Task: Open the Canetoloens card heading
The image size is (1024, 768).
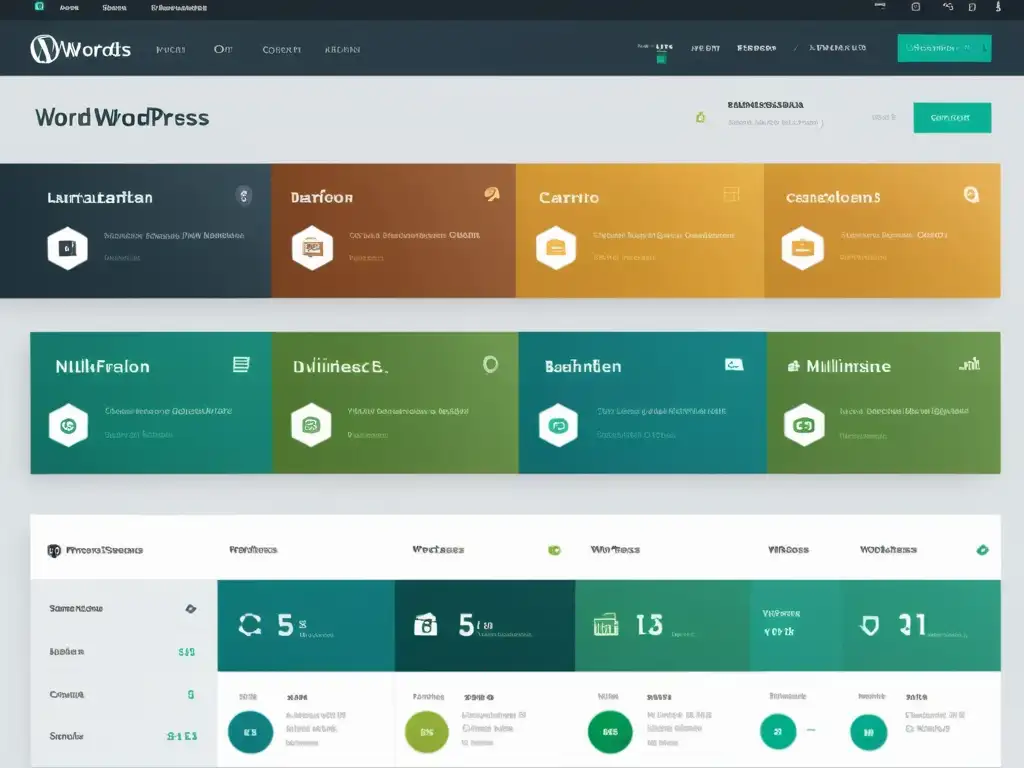Action: tap(833, 197)
